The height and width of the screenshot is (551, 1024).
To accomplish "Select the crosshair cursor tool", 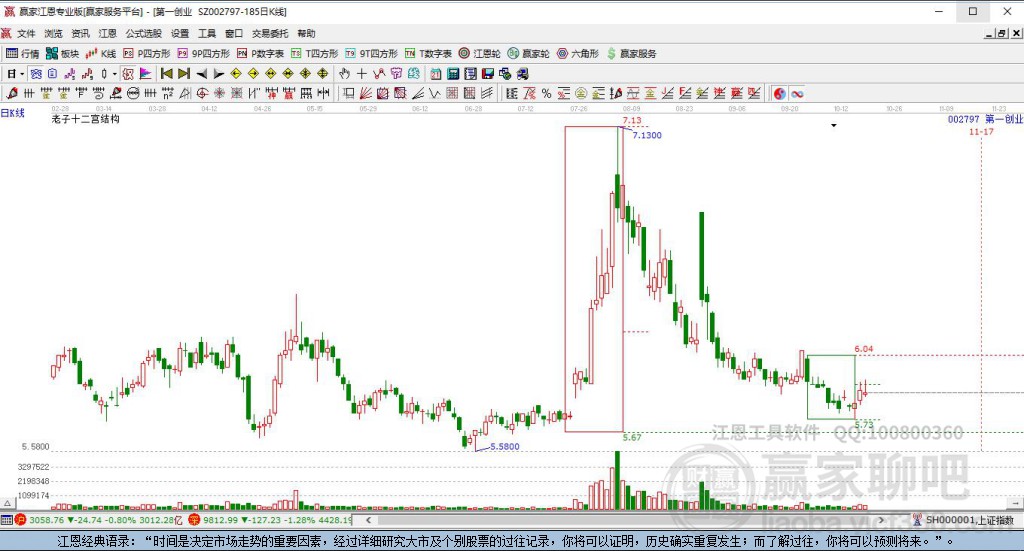I will click(362, 74).
